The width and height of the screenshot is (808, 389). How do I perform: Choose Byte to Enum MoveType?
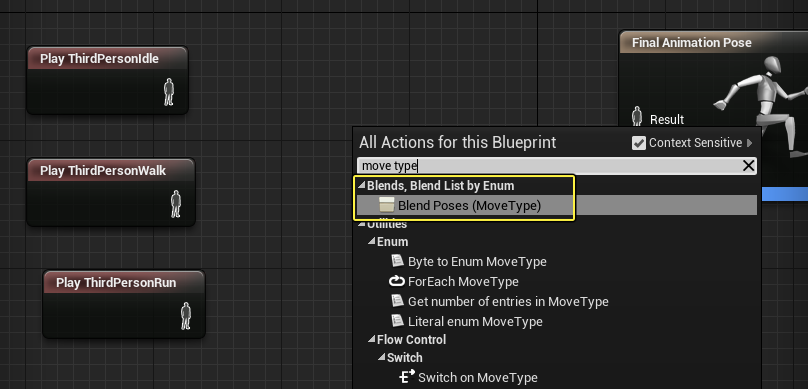tap(477, 262)
